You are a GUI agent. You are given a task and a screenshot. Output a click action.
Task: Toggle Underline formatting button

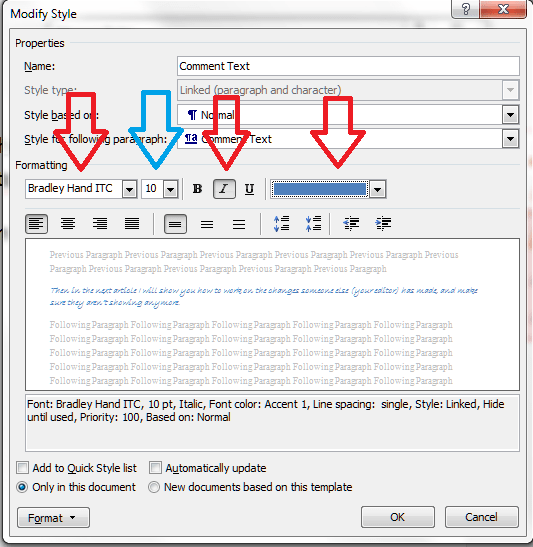pyautogui.click(x=249, y=189)
